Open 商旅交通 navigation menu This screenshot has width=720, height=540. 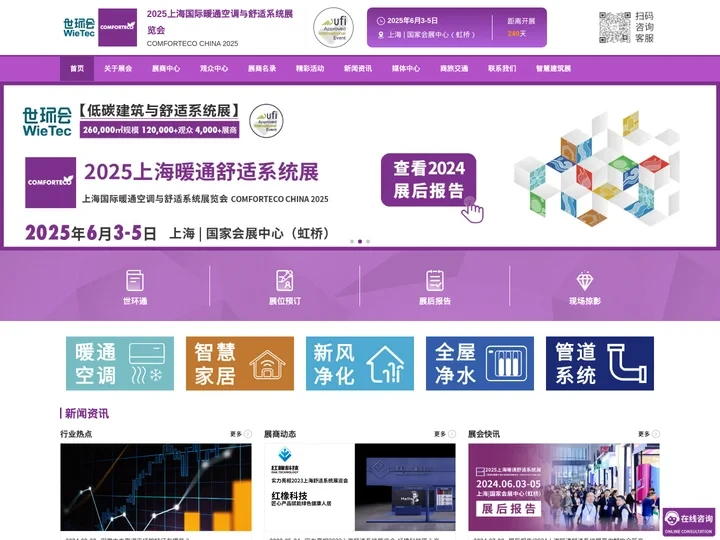click(454, 68)
